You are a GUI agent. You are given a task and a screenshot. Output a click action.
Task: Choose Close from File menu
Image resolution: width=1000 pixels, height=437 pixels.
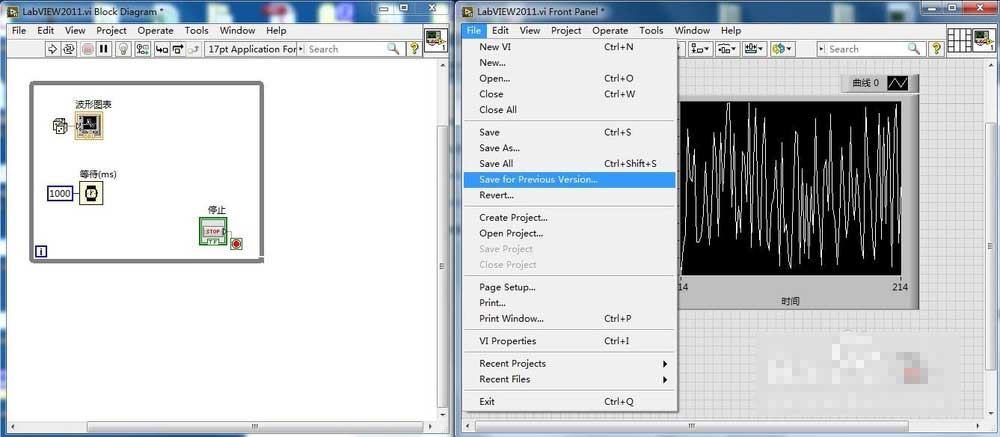click(569, 94)
